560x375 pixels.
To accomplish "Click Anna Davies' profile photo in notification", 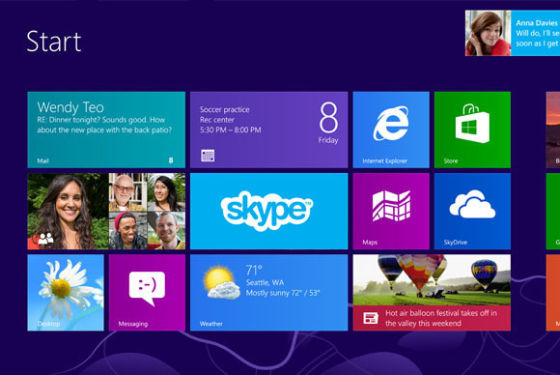I will click(x=488, y=33).
